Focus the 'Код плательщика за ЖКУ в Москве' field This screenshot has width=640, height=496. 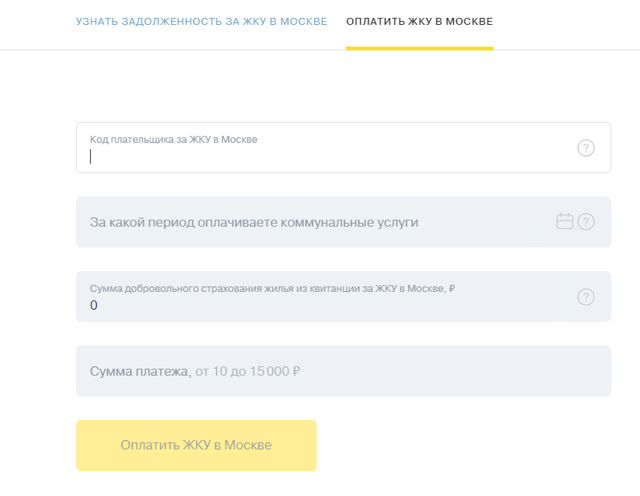point(343,147)
